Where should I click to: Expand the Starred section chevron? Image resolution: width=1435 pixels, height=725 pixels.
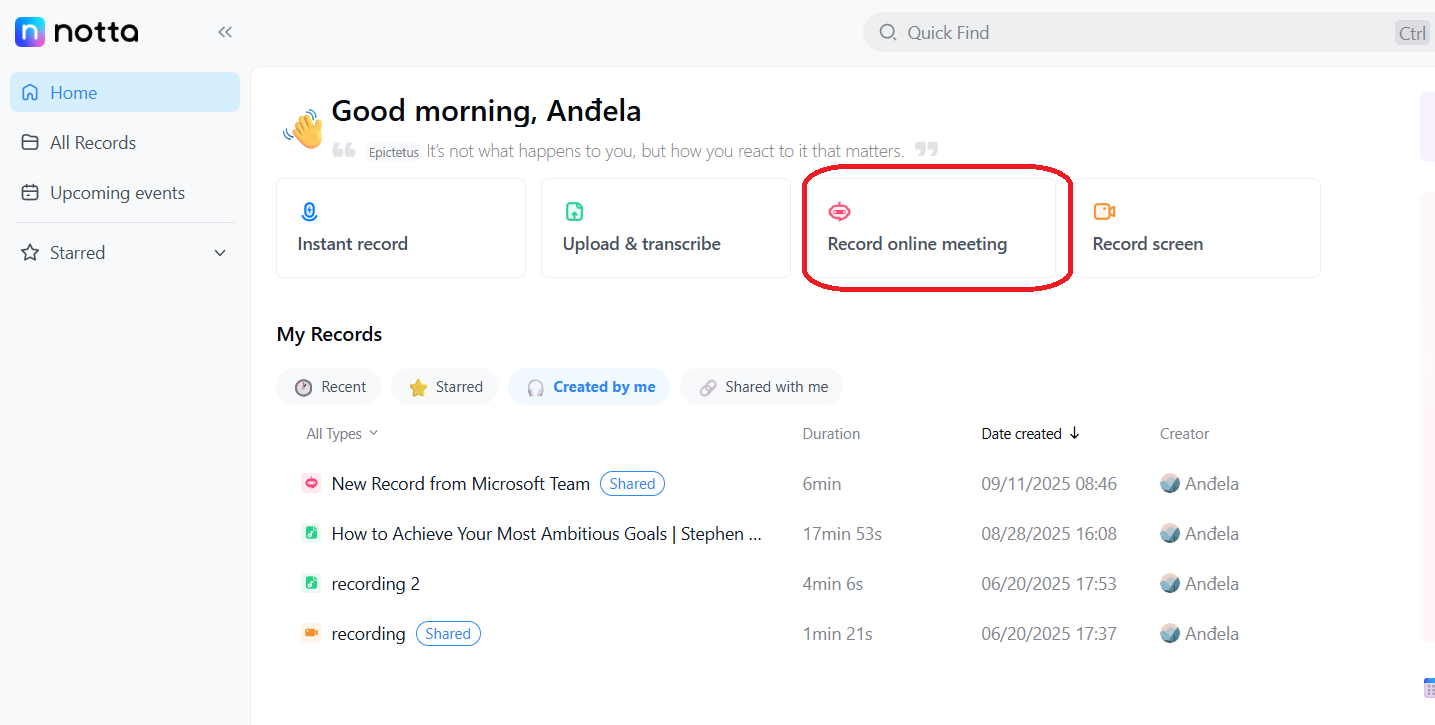point(220,253)
